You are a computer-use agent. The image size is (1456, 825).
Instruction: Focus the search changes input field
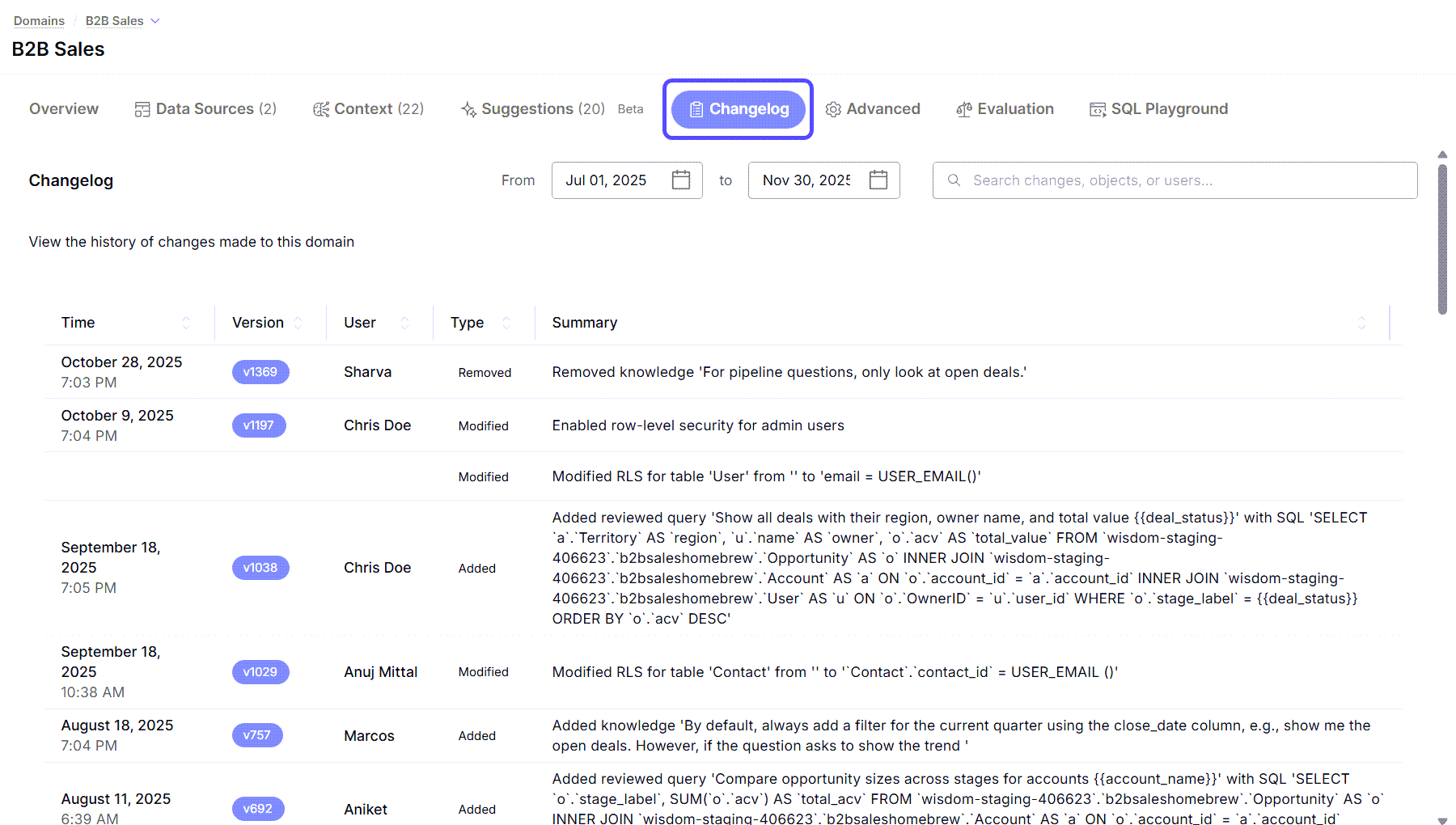tap(1175, 180)
